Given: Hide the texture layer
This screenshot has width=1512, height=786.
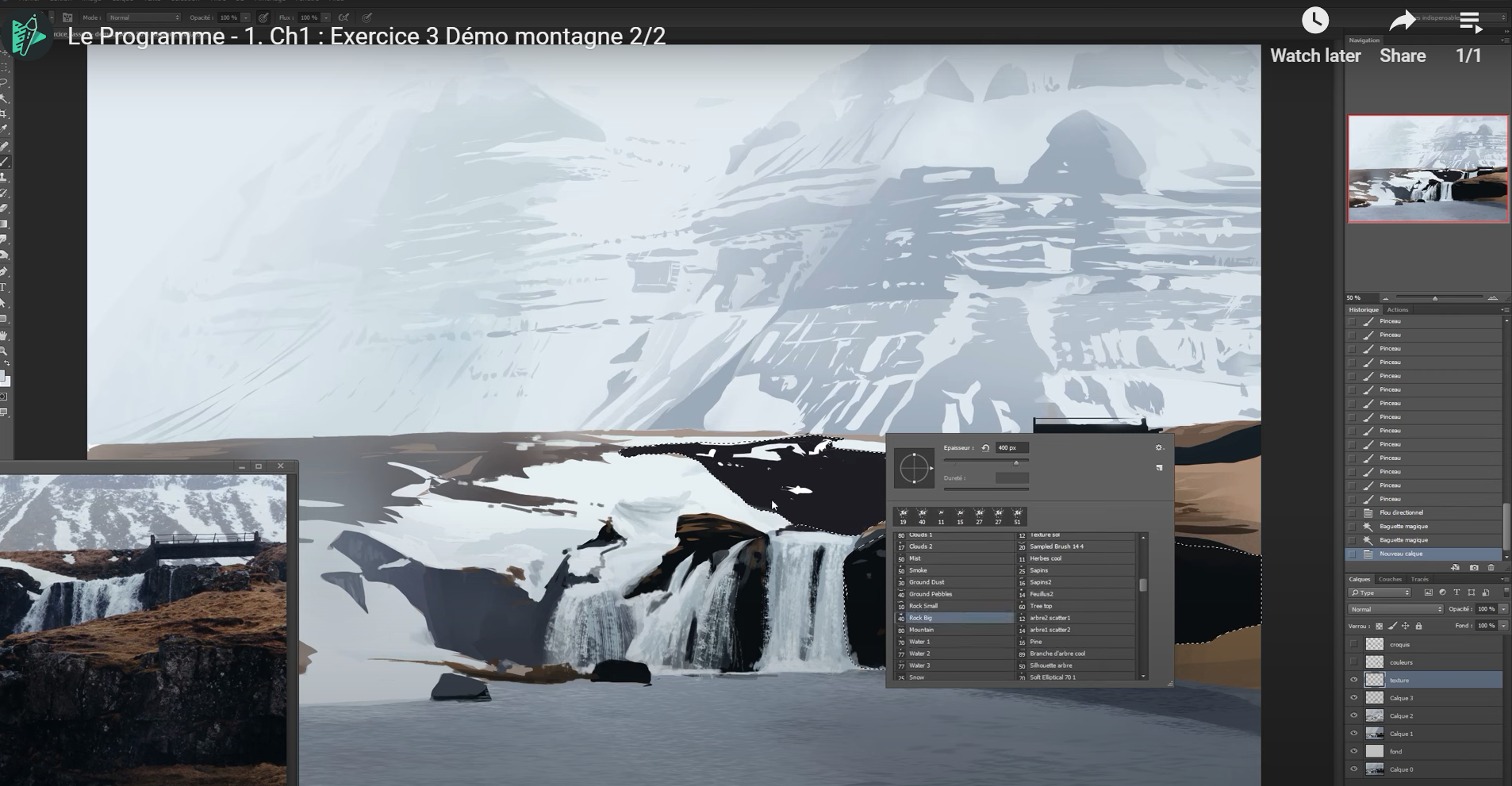Looking at the screenshot, I should point(1354,681).
